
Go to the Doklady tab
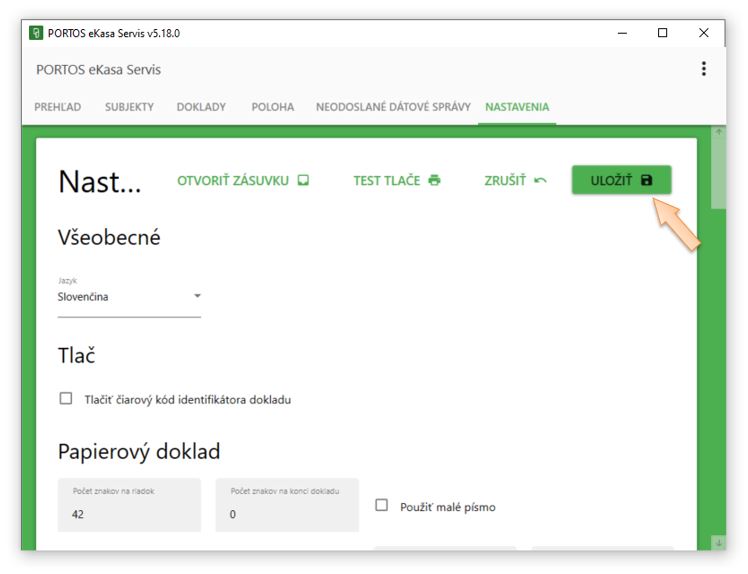coord(201,107)
